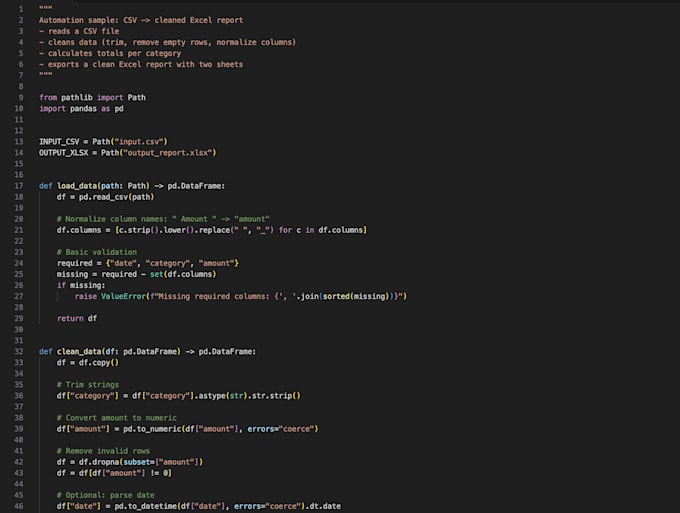Viewport: 680px width, 513px height.
Task: Click the '# Remove invalid rows' comment
Action: pyautogui.click(x=103, y=451)
